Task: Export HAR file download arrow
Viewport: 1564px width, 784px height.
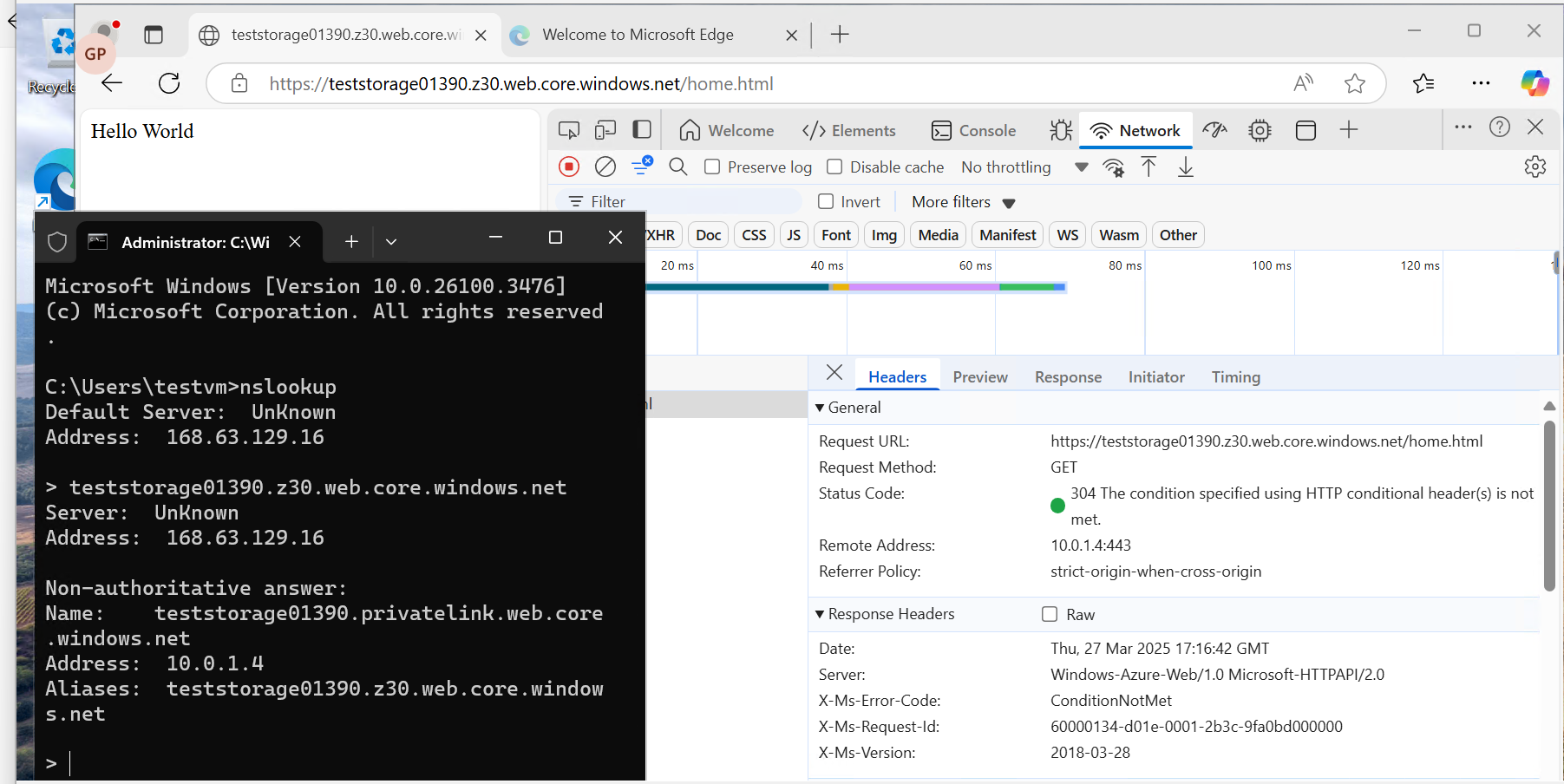Action: pyautogui.click(x=1186, y=167)
